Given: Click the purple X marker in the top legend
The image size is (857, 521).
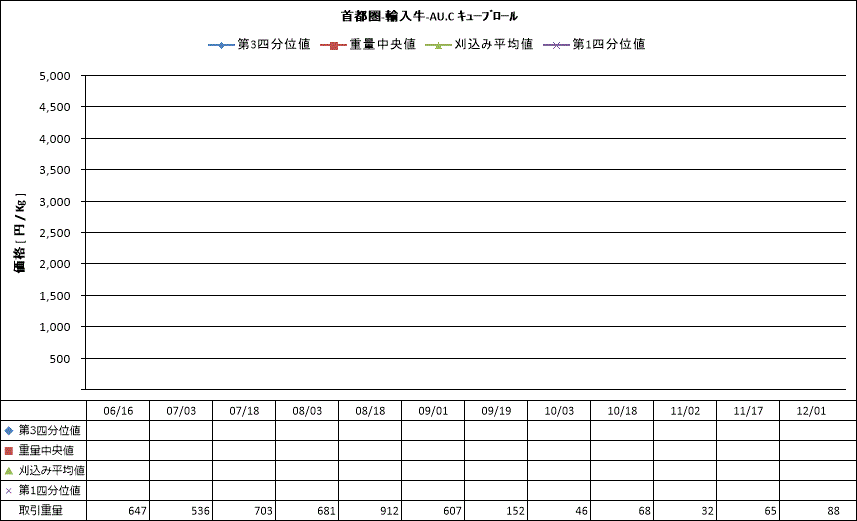Looking at the screenshot, I should [x=556, y=45].
